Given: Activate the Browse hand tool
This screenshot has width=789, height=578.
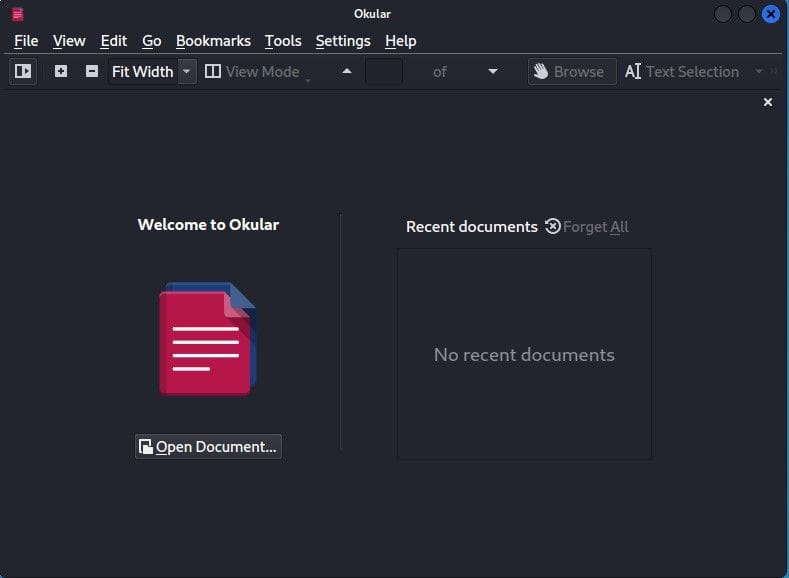Looking at the screenshot, I should tap(572, 71).
